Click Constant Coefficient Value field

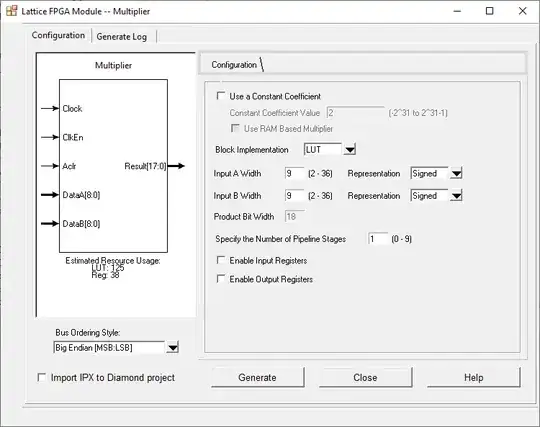(x=355, y=113)
